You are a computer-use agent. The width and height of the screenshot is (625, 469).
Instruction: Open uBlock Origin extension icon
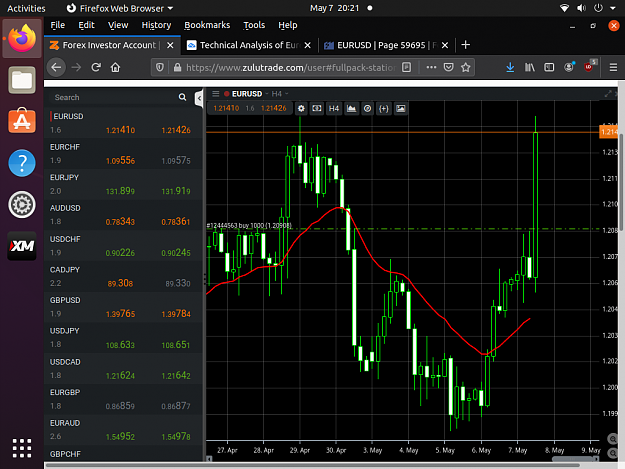[x=590, y=67]
